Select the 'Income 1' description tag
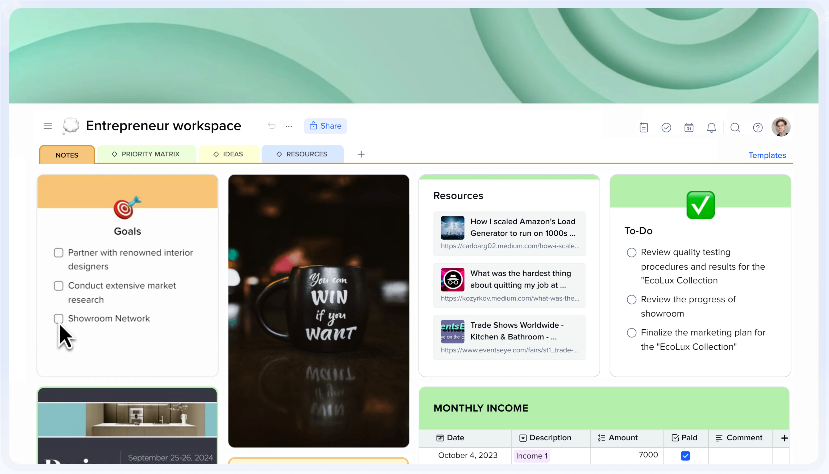This screenshot has width=829, height=474. (x=531, y=456)
